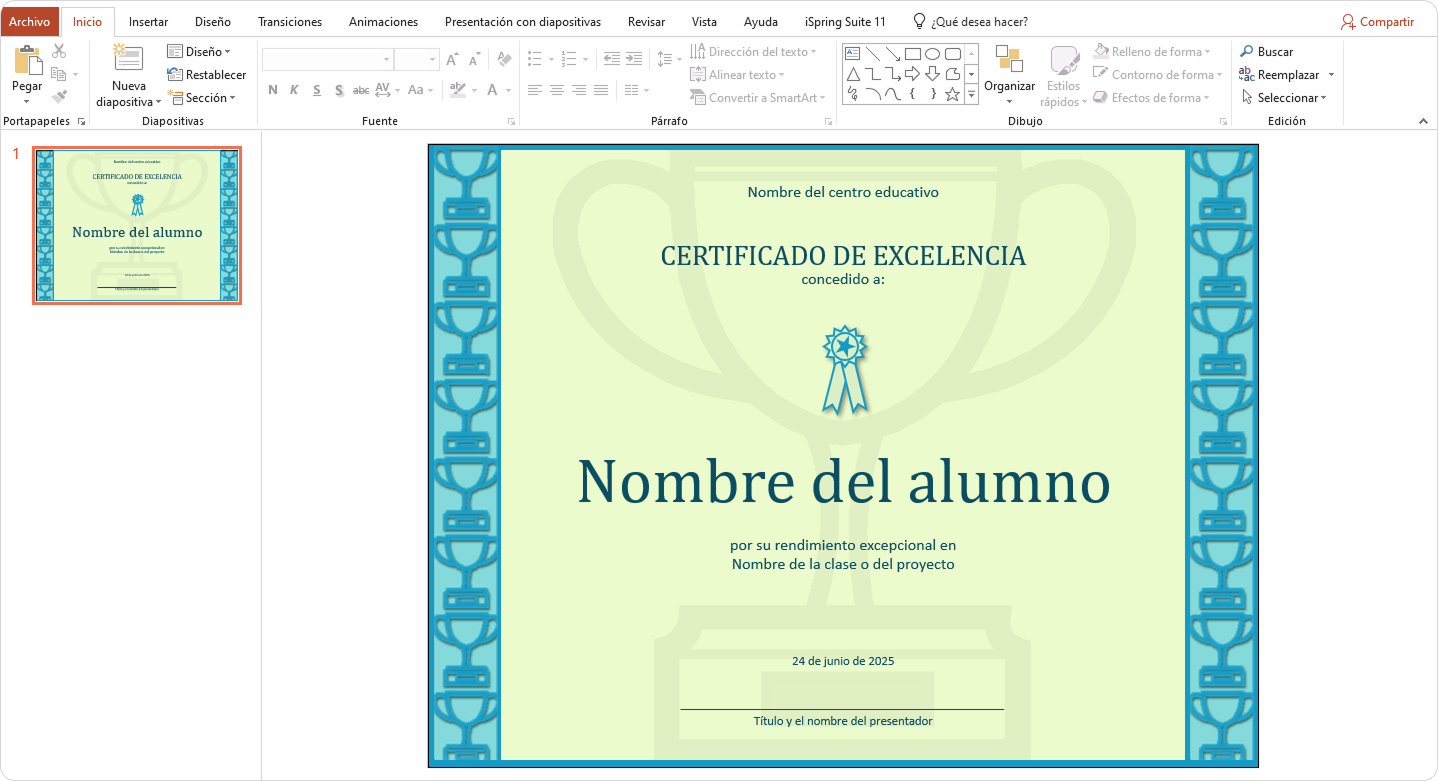The width and height of the screenshot is (1438, 781).
Task: Click the Compartir button
Action: click(1377, 22)
